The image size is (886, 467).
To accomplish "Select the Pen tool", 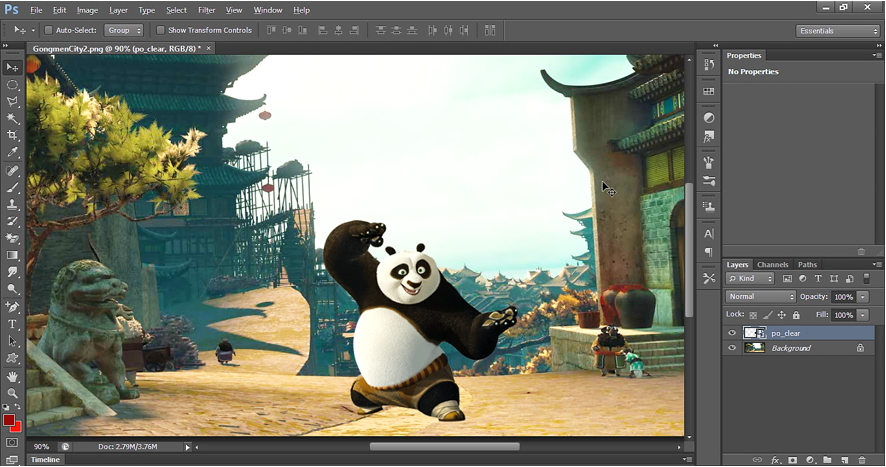I will coord(12,307).
